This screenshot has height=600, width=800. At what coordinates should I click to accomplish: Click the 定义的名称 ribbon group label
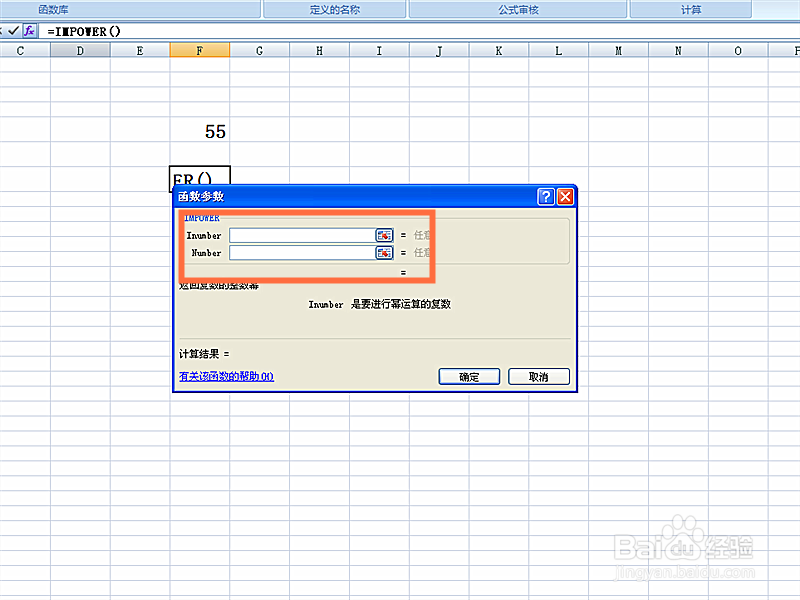click(335, 10)
